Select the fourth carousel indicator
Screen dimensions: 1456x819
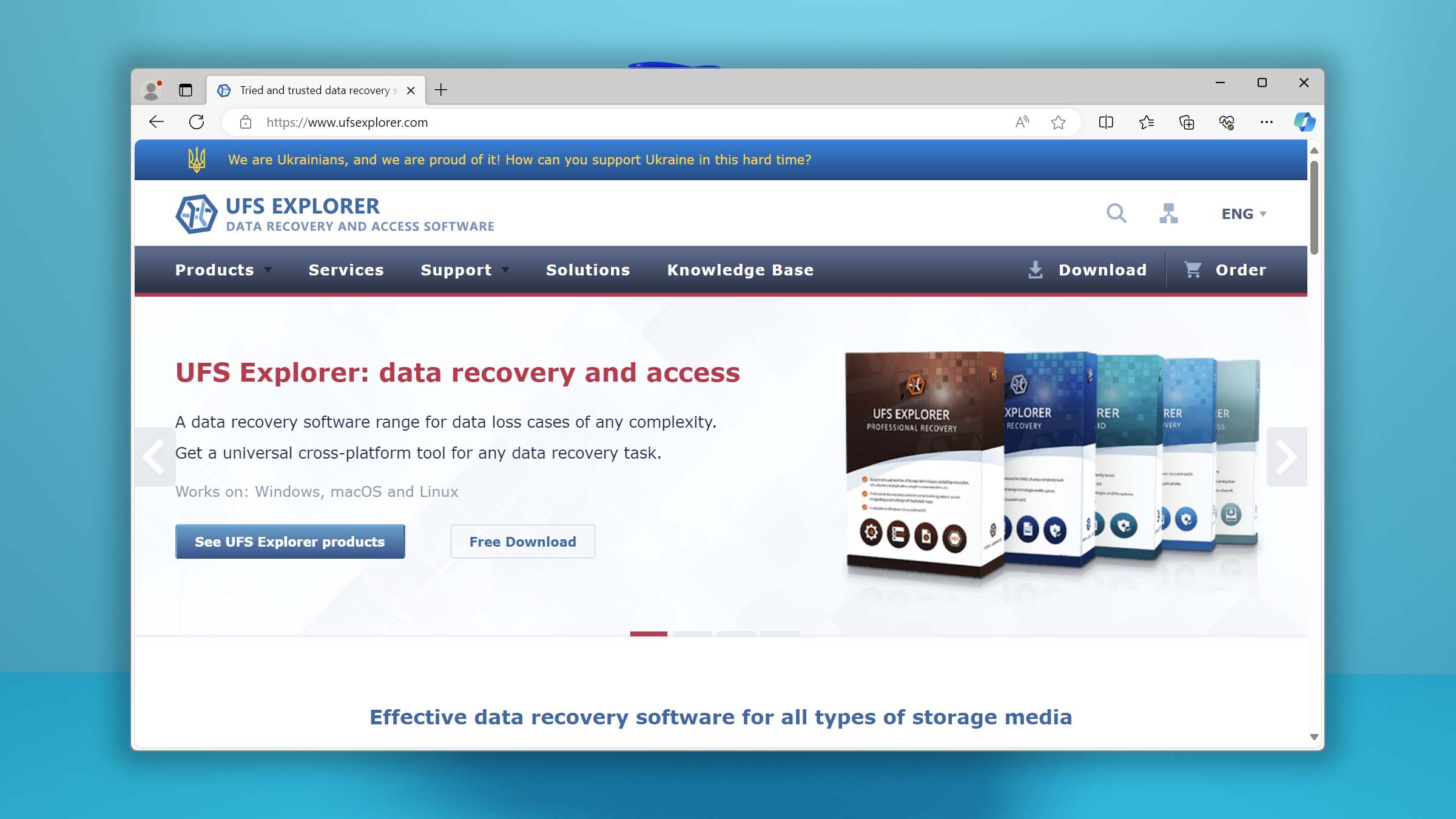click(x=780, y=633)
